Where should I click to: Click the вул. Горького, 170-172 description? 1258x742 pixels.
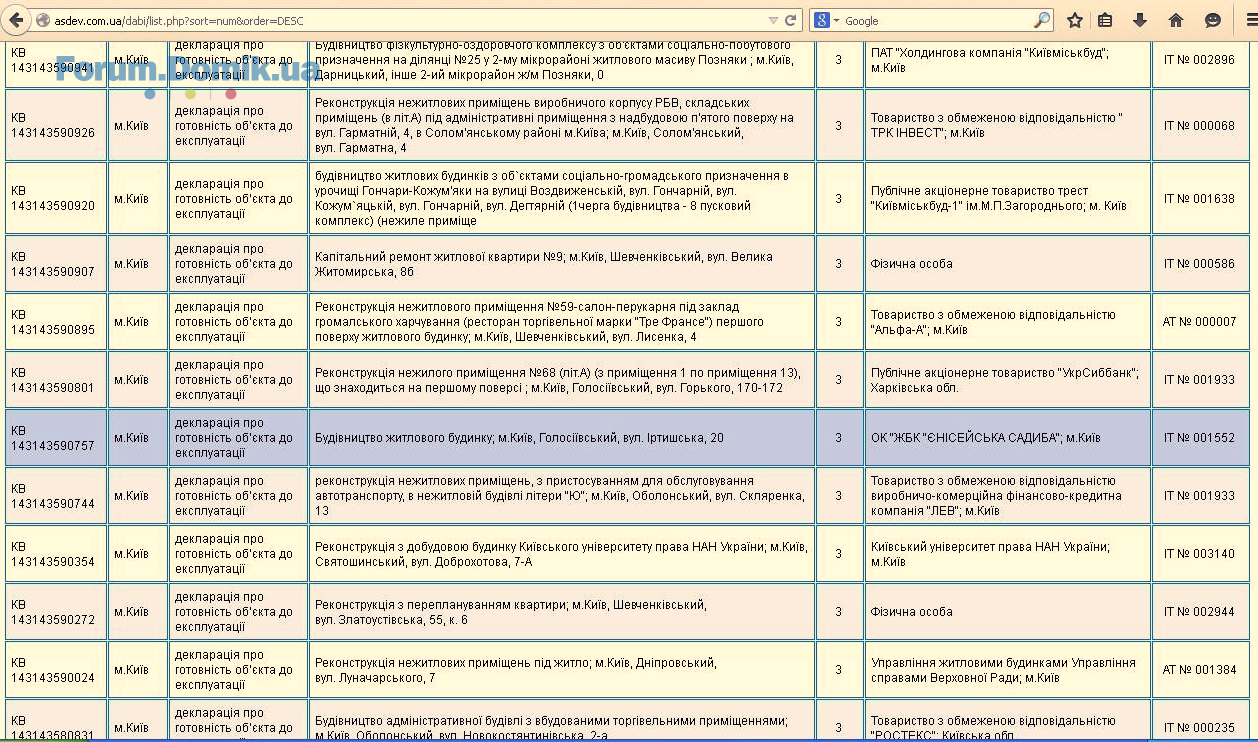pyautogui.click(x=562, y=380)
